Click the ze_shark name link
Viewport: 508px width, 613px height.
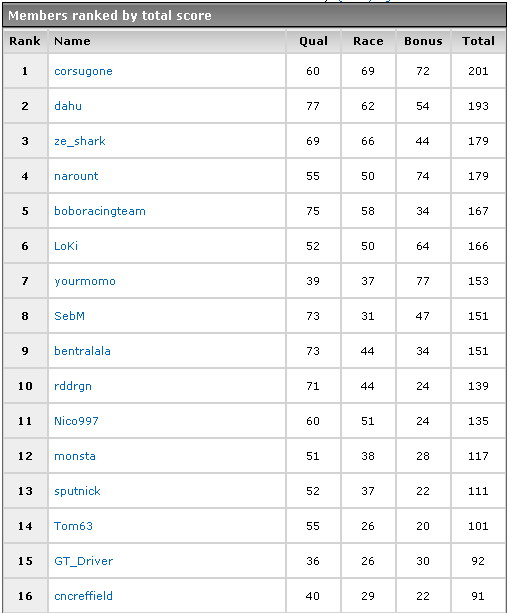pyautogui.click(x=80, y=141)
